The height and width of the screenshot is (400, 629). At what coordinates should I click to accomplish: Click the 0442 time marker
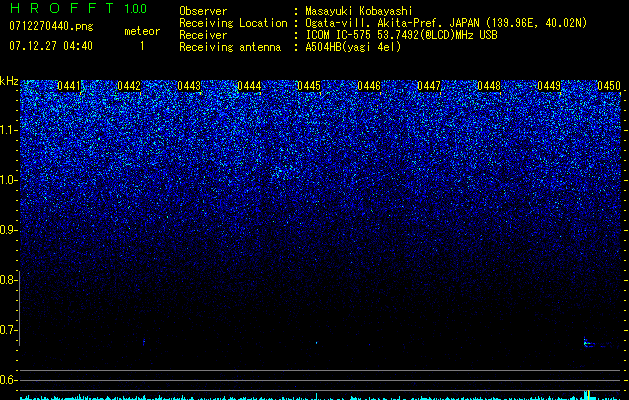(129, 86)
